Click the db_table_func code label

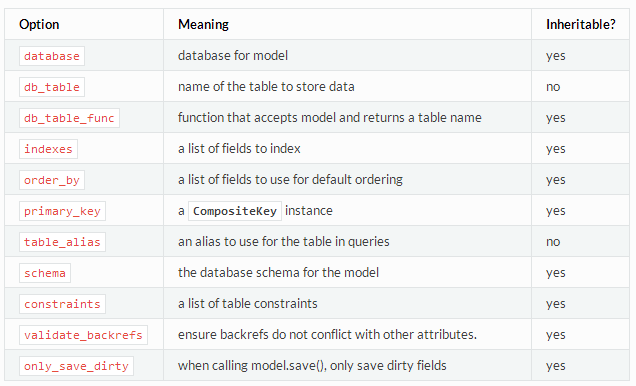click(69, 118)
